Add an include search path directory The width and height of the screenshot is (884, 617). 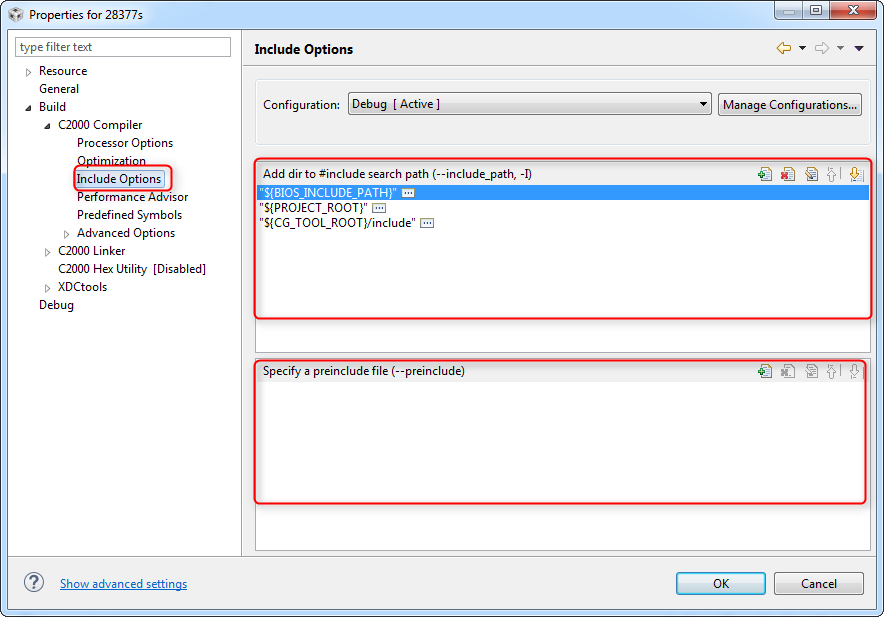pyautogui.click(x=765, y=174)
